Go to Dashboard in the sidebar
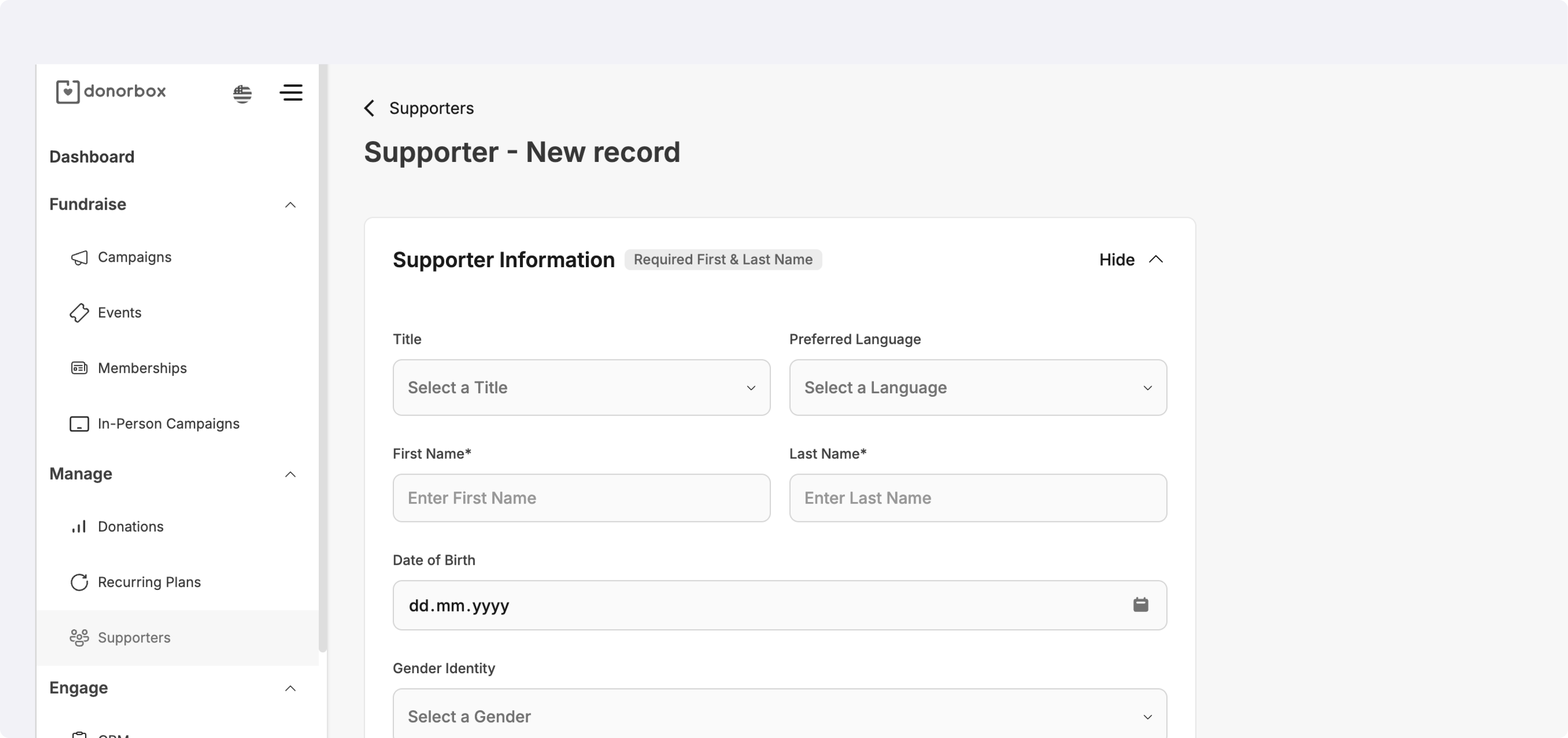Image resolution: width=1568 pixels, height=738 pixels. click(92, 157)
